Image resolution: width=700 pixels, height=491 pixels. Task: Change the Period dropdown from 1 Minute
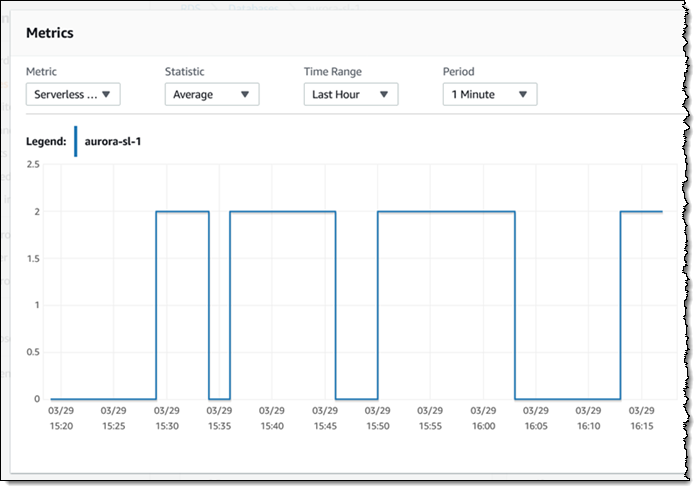489,94
